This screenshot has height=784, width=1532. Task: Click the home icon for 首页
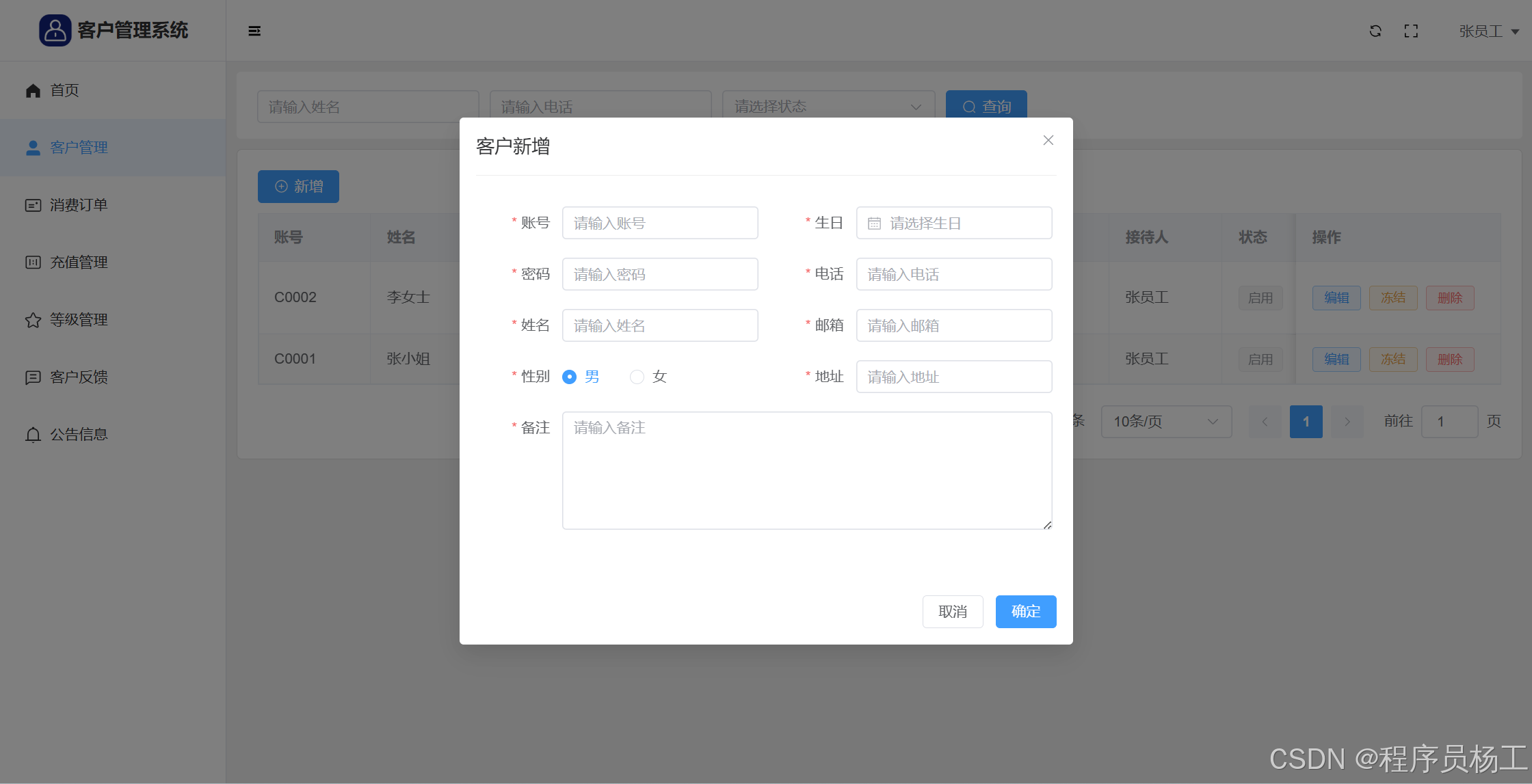(33, 90)
